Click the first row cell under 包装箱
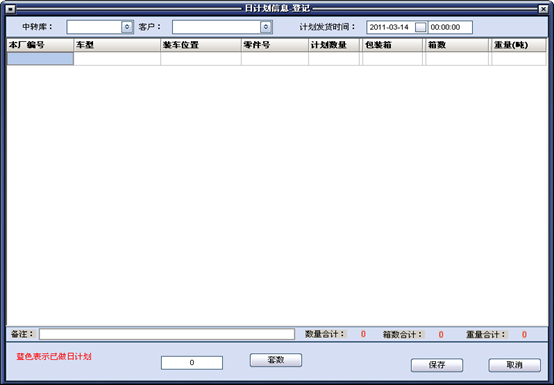 point(393,59)
